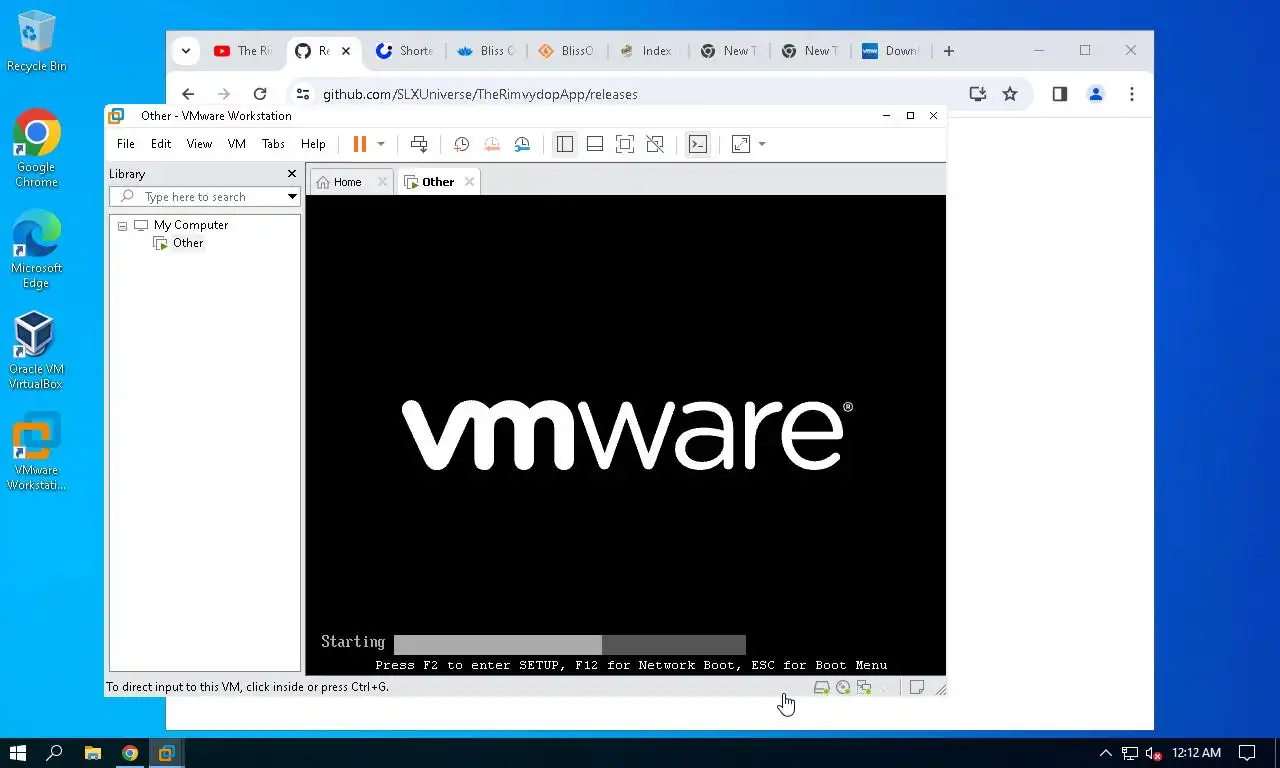The image size is (1280, 768).
Task: Reload the GitHub page in Chrome
Action: (260, 94)
